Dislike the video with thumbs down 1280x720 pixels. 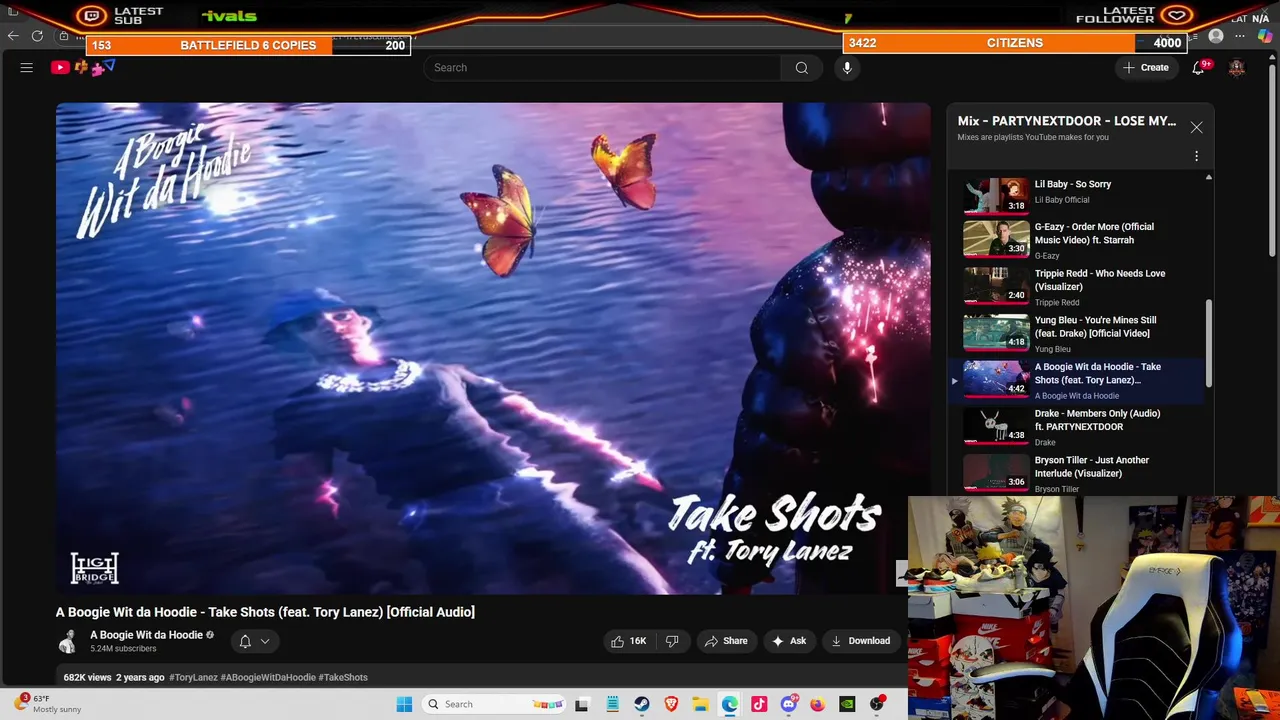672,641
